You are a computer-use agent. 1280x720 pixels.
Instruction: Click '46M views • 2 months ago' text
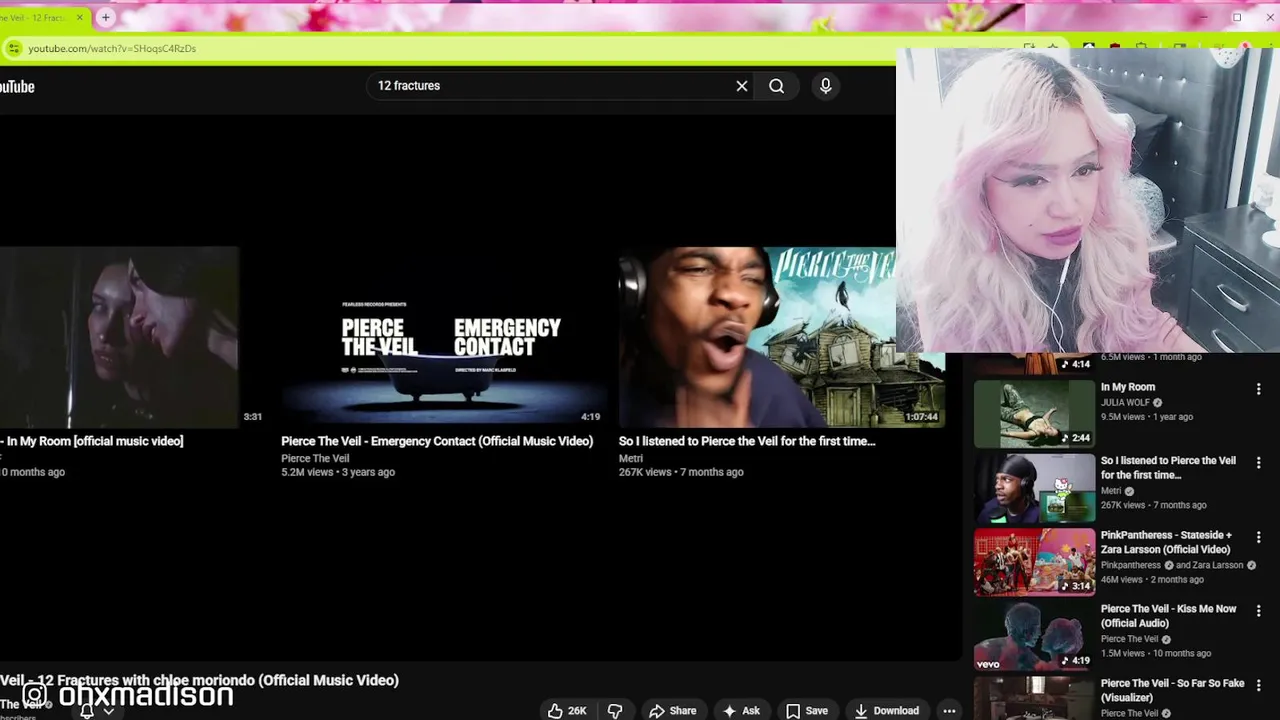(1152, 579)
